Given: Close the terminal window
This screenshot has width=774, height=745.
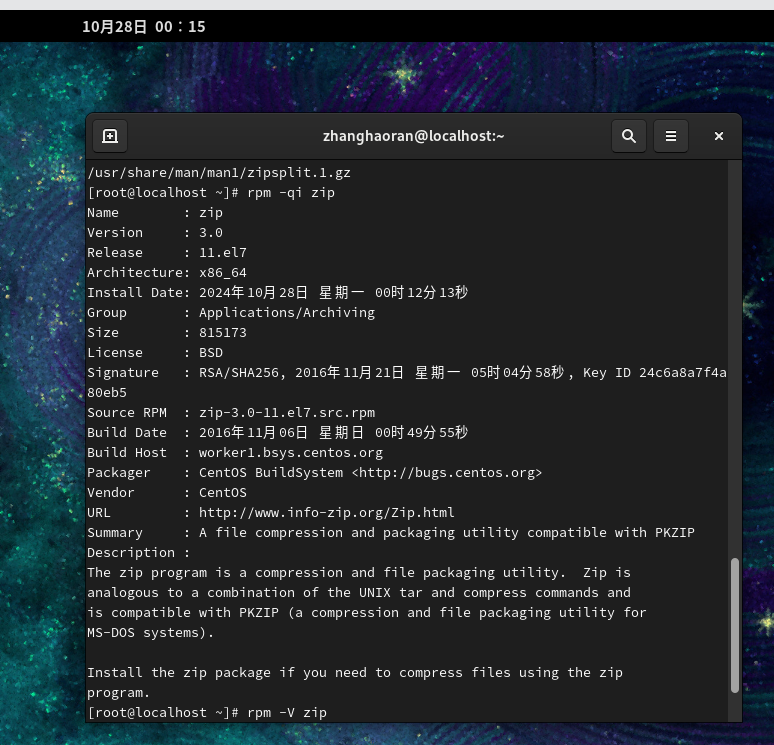Looking at the screenshot, I should pos(718,136).
